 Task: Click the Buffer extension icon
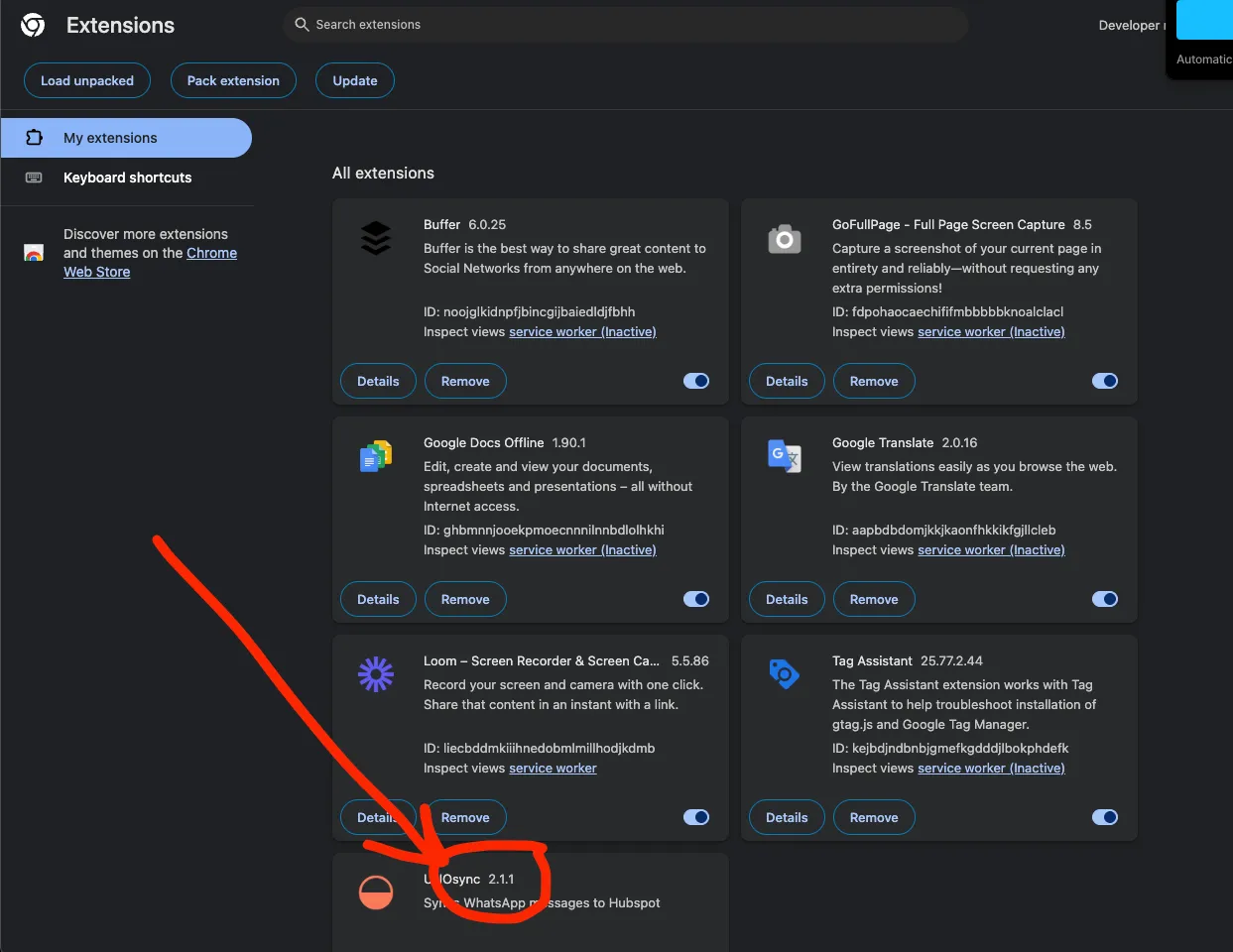pyautogui.click(x=376, y=238)
